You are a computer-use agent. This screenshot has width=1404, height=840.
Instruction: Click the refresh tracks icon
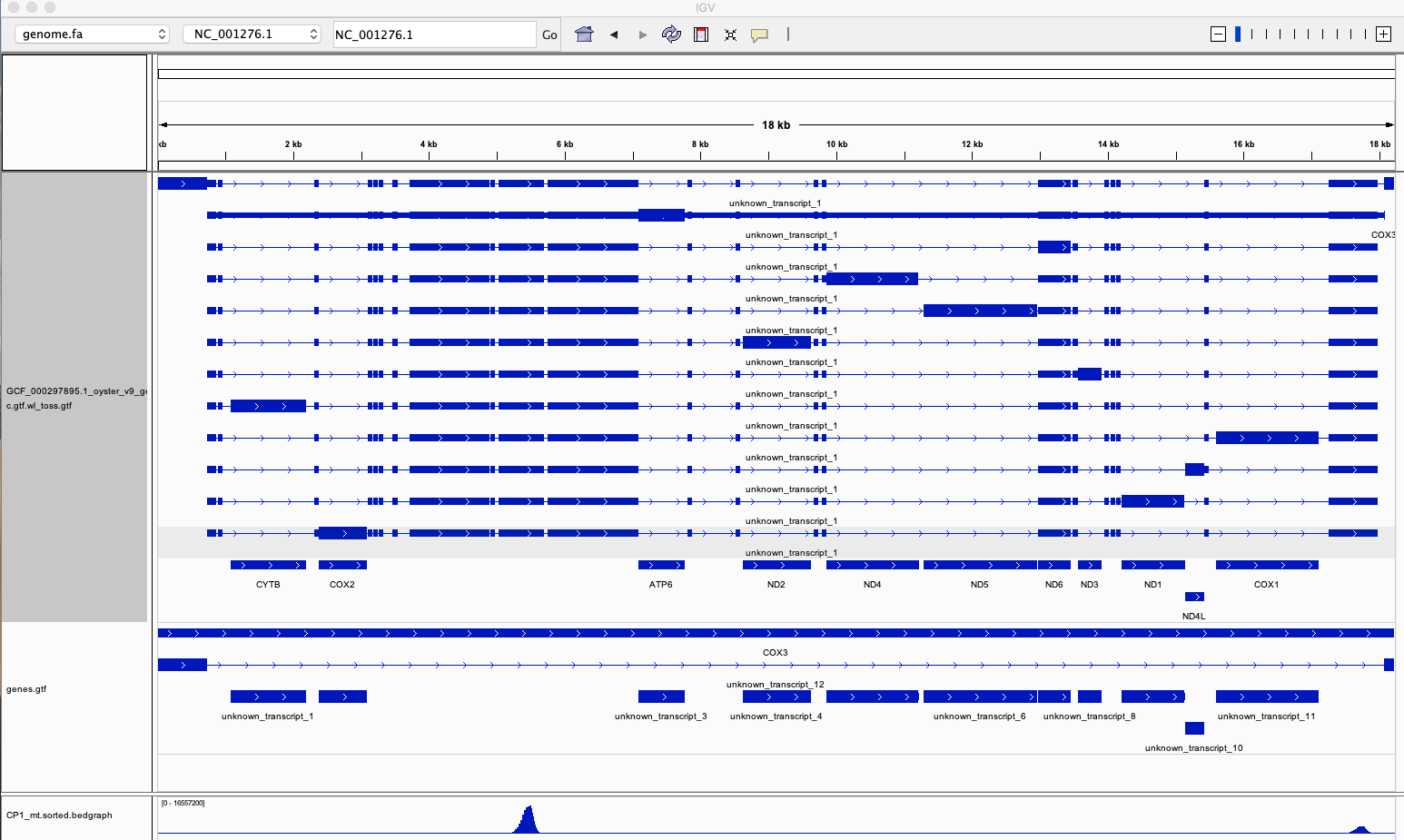(x=671, y=34)
